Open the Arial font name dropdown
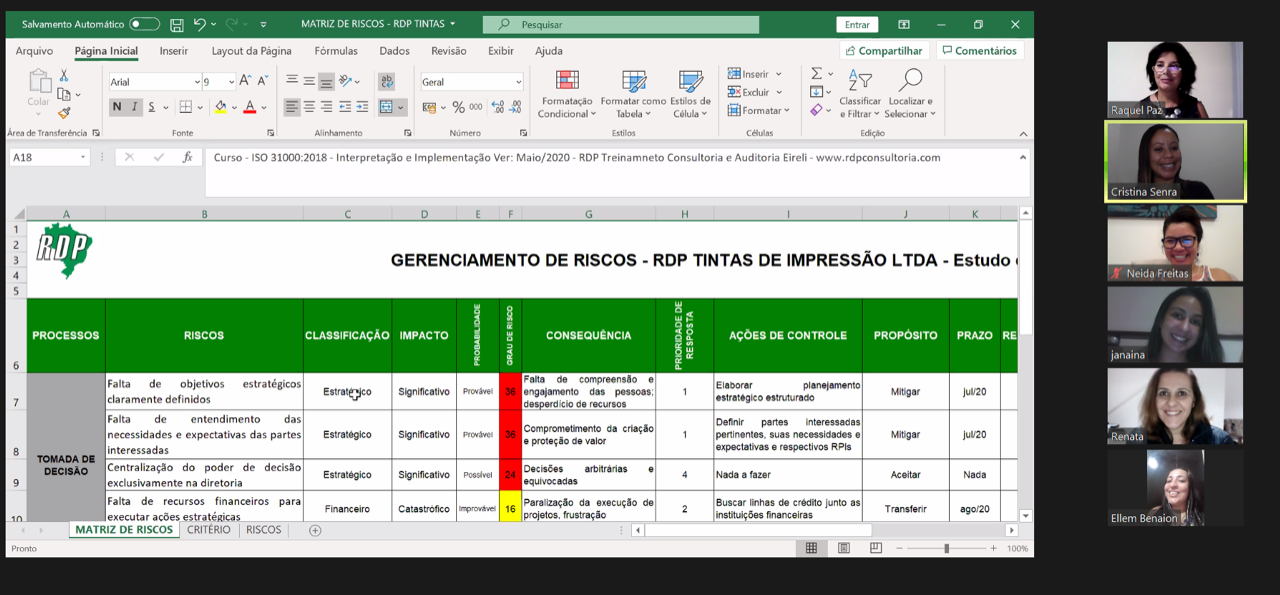 tap(197, 82)
